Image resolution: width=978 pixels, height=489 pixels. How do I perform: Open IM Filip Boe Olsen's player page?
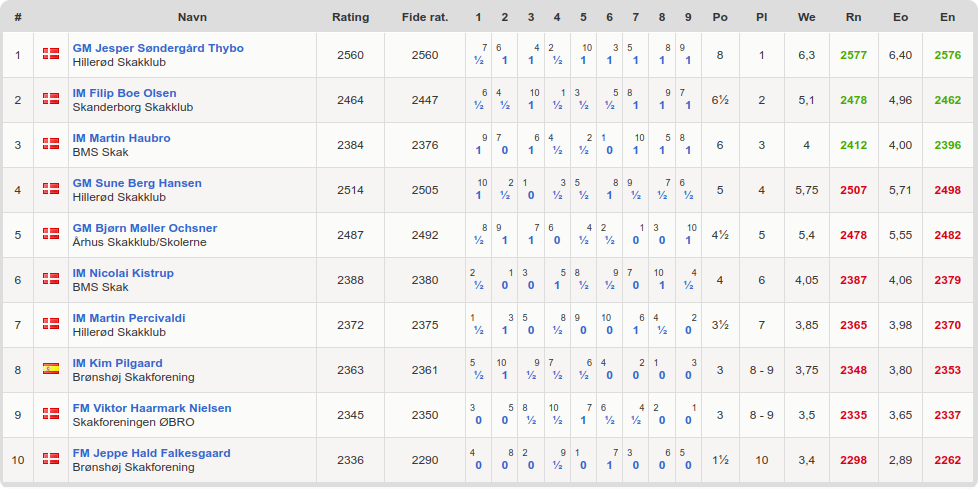coord(125,93)
